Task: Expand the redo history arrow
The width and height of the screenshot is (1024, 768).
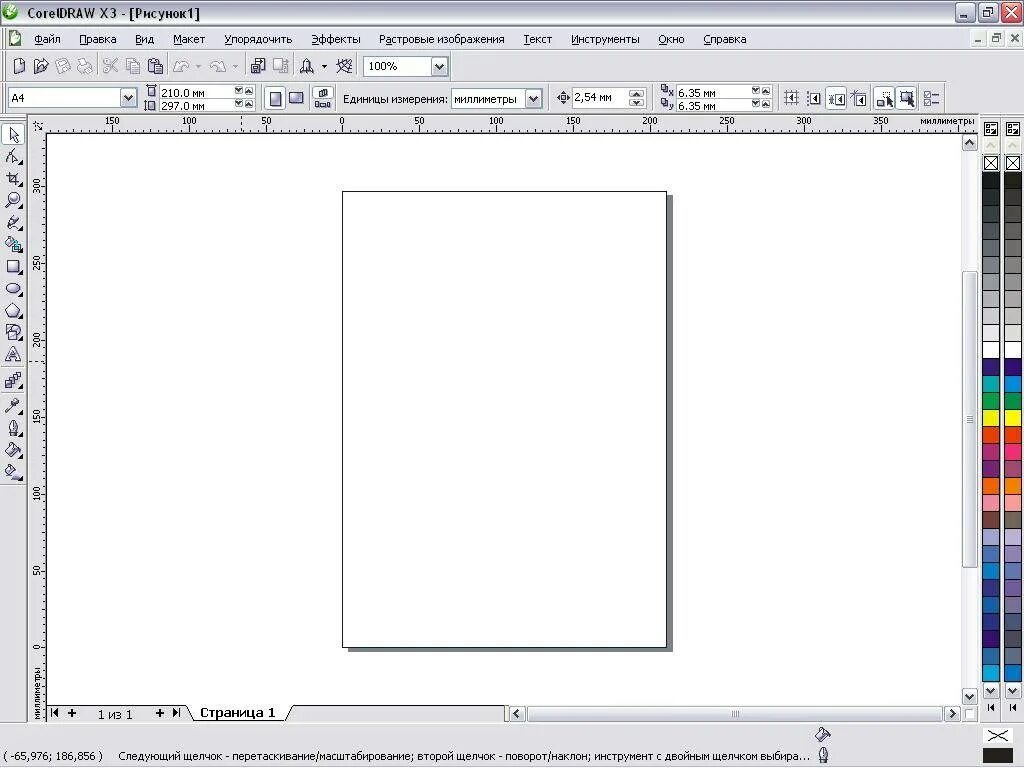Action: click(235, 66)
